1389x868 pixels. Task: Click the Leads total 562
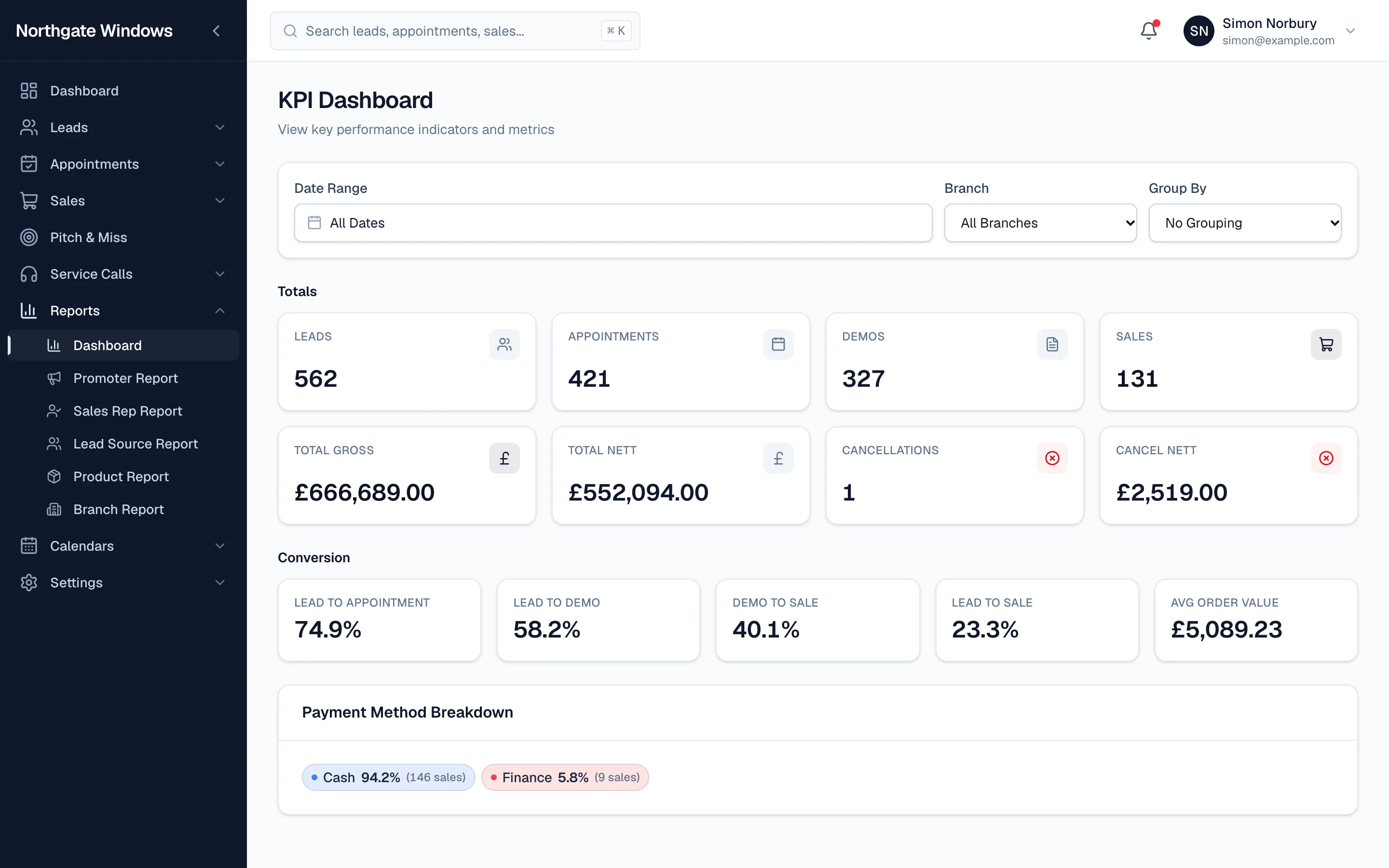[316, 379]
